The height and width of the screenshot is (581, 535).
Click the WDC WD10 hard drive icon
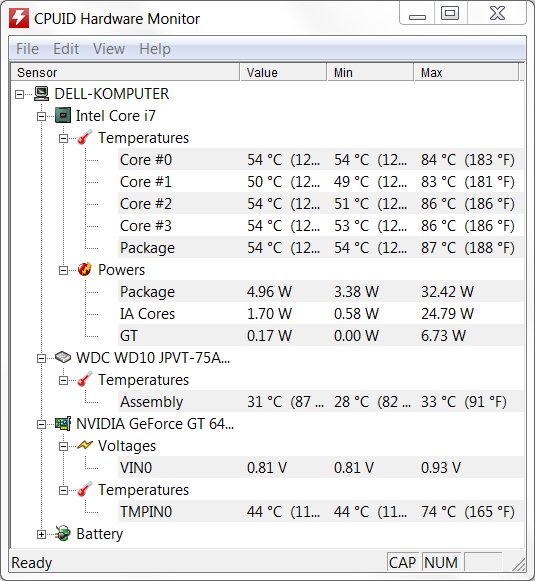63,358
